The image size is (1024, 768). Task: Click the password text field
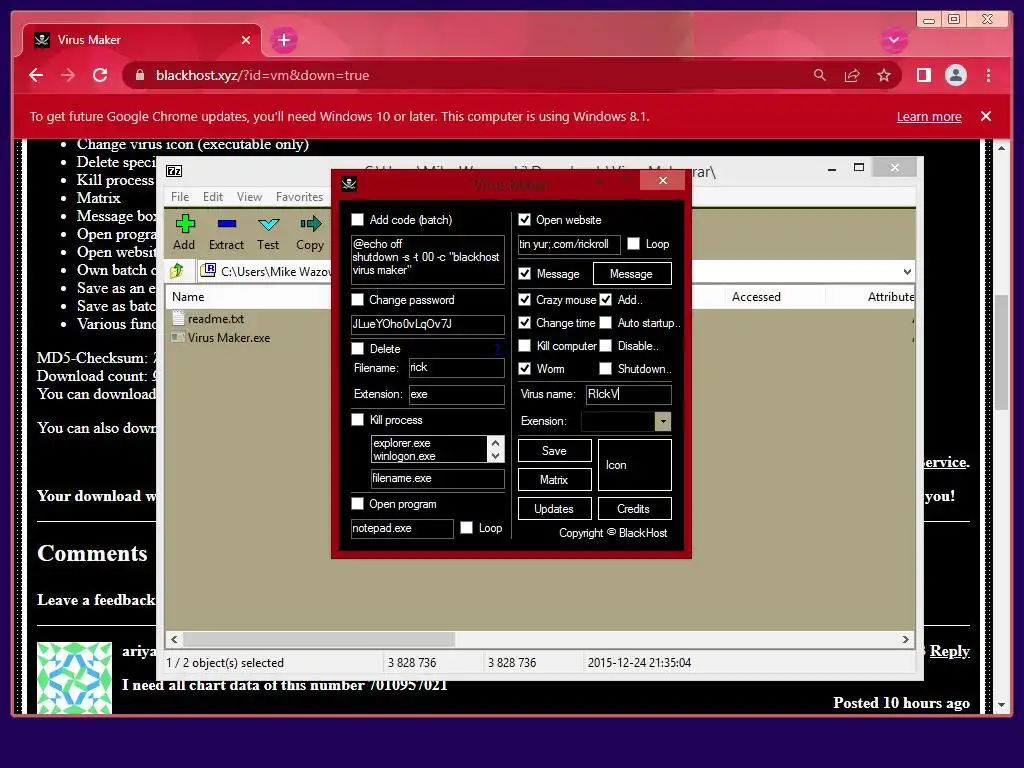427,324
